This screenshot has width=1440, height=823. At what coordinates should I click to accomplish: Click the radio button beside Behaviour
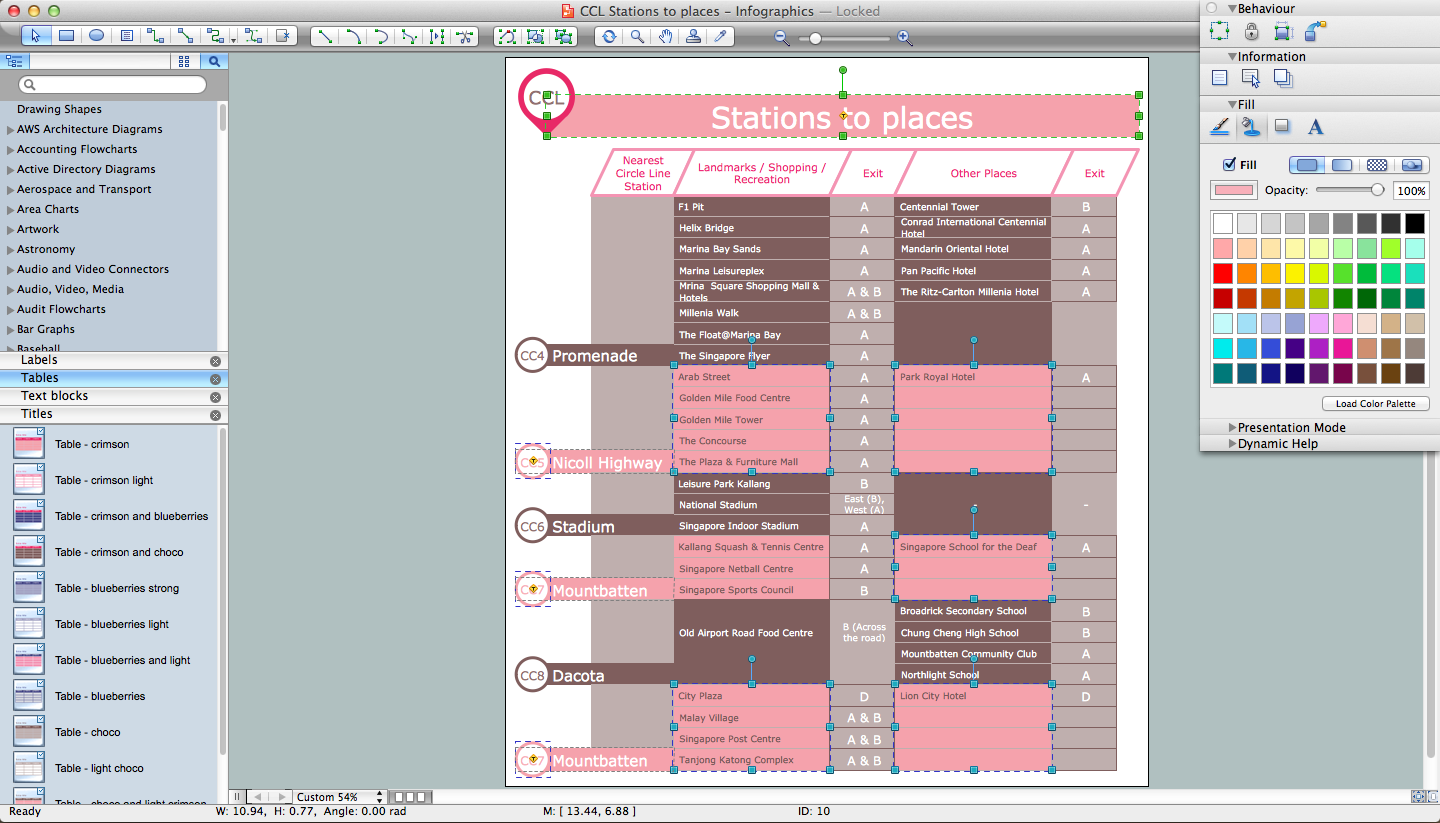[1212, 8]
